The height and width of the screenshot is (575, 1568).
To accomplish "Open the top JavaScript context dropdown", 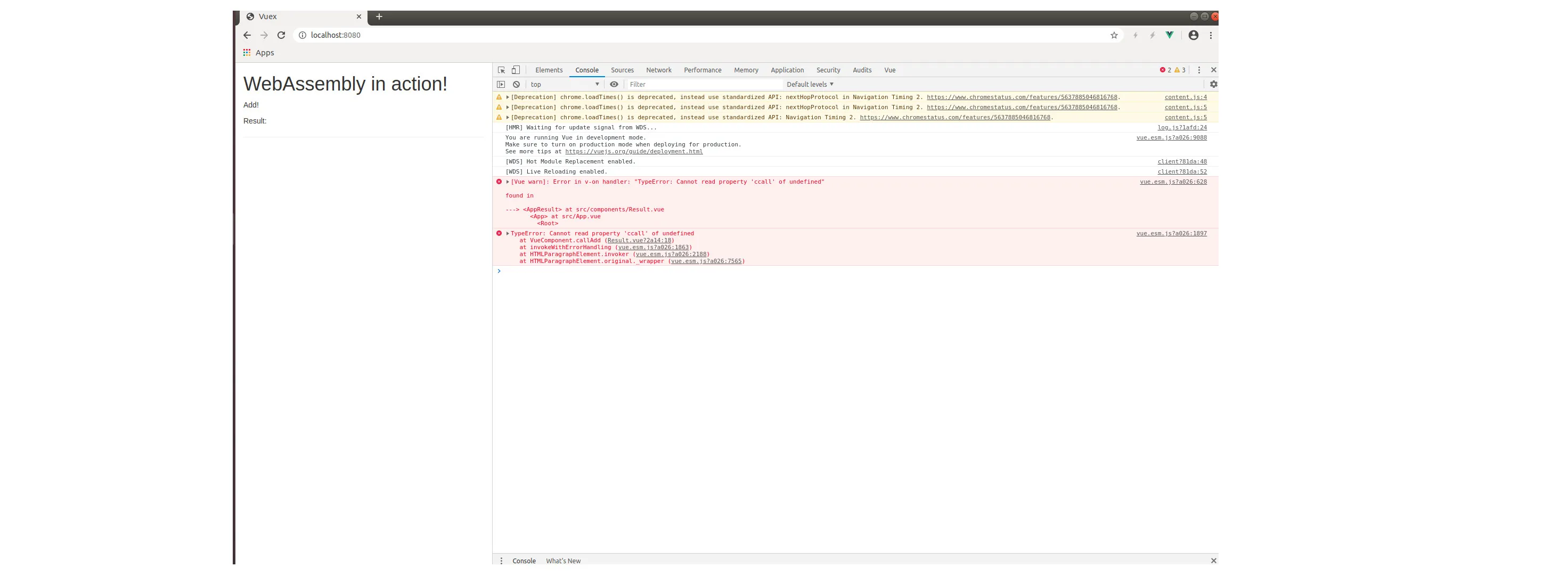I will pyautogui.click(x=564, y=85).
